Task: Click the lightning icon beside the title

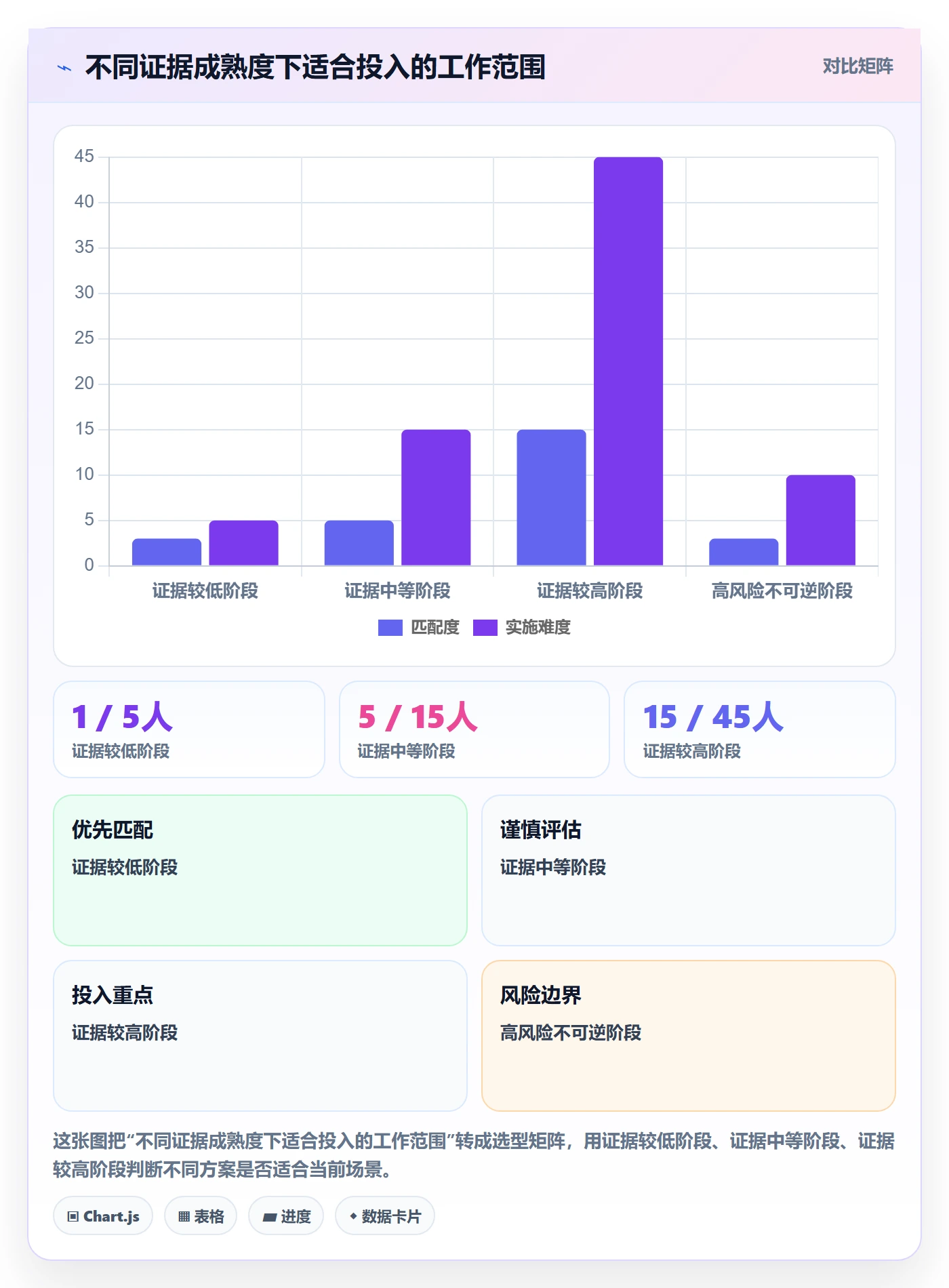Action: [x=64, y=68]
